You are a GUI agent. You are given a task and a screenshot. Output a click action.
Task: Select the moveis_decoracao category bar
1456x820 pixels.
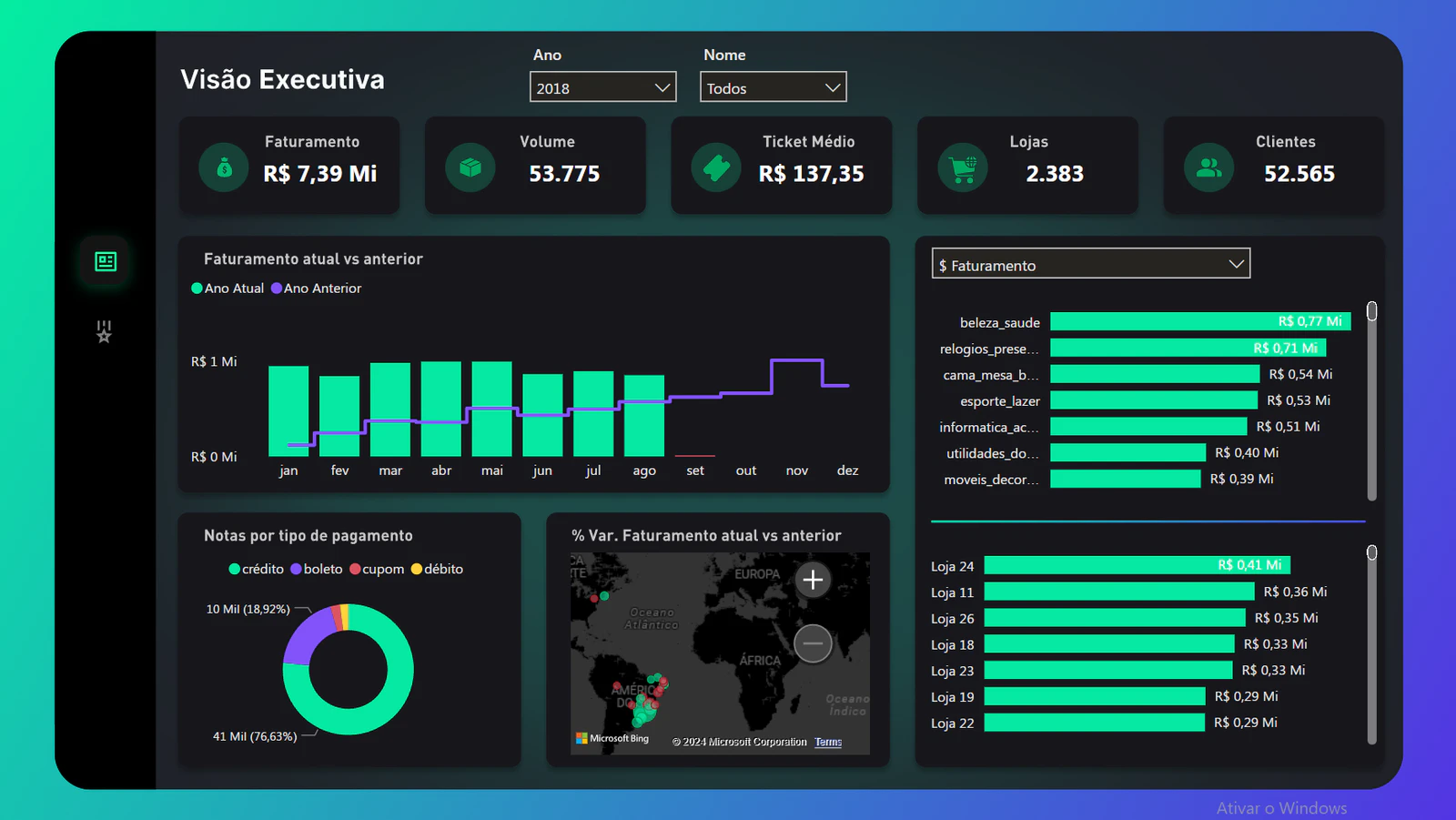pos(1126,479)
